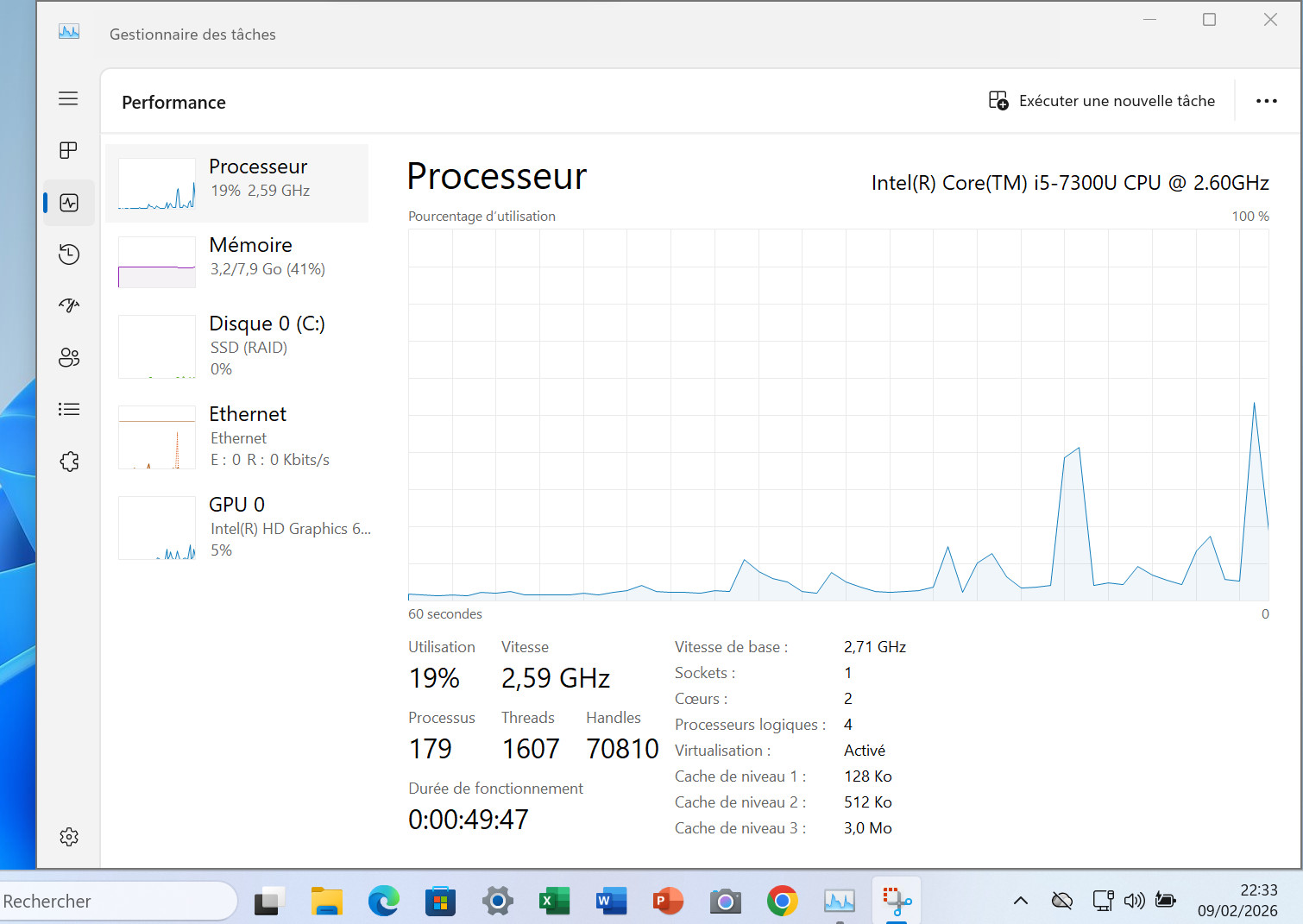Select Ethernet in the performance list
This screenshot has width=1303, height=924.
point(236,437)
